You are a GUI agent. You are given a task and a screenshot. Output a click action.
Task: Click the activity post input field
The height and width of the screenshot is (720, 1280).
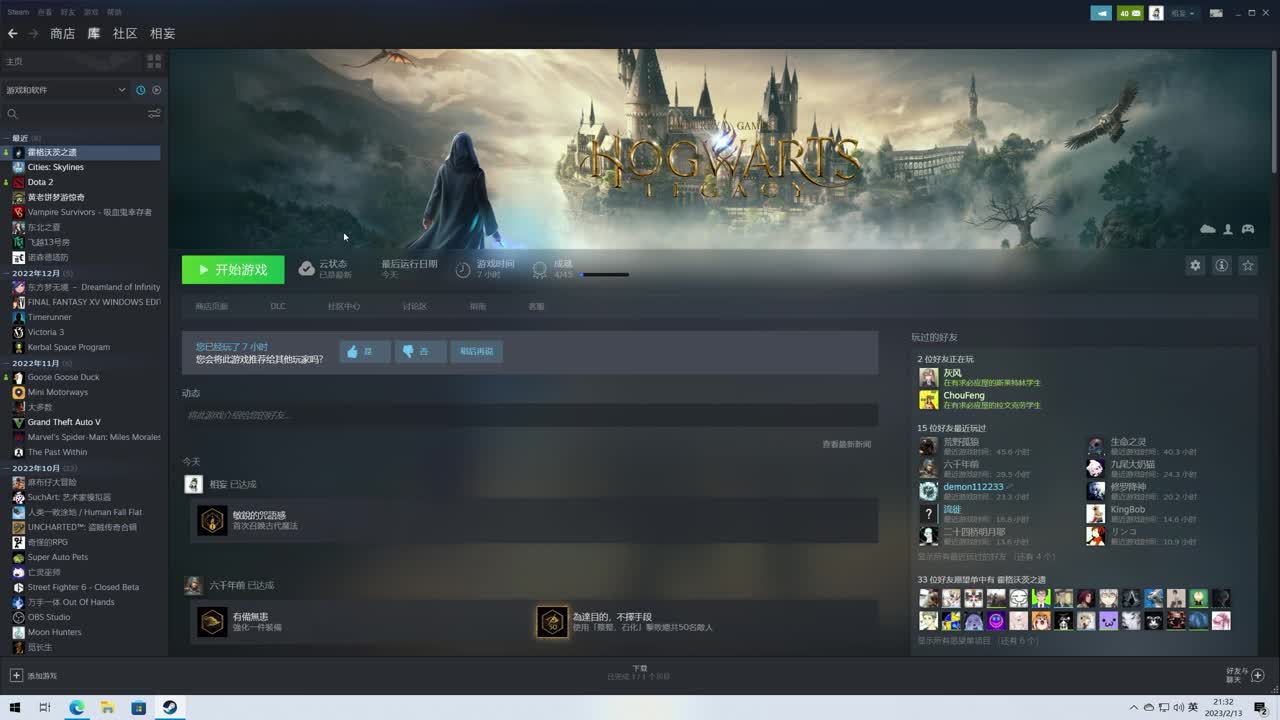pos(530,415)
